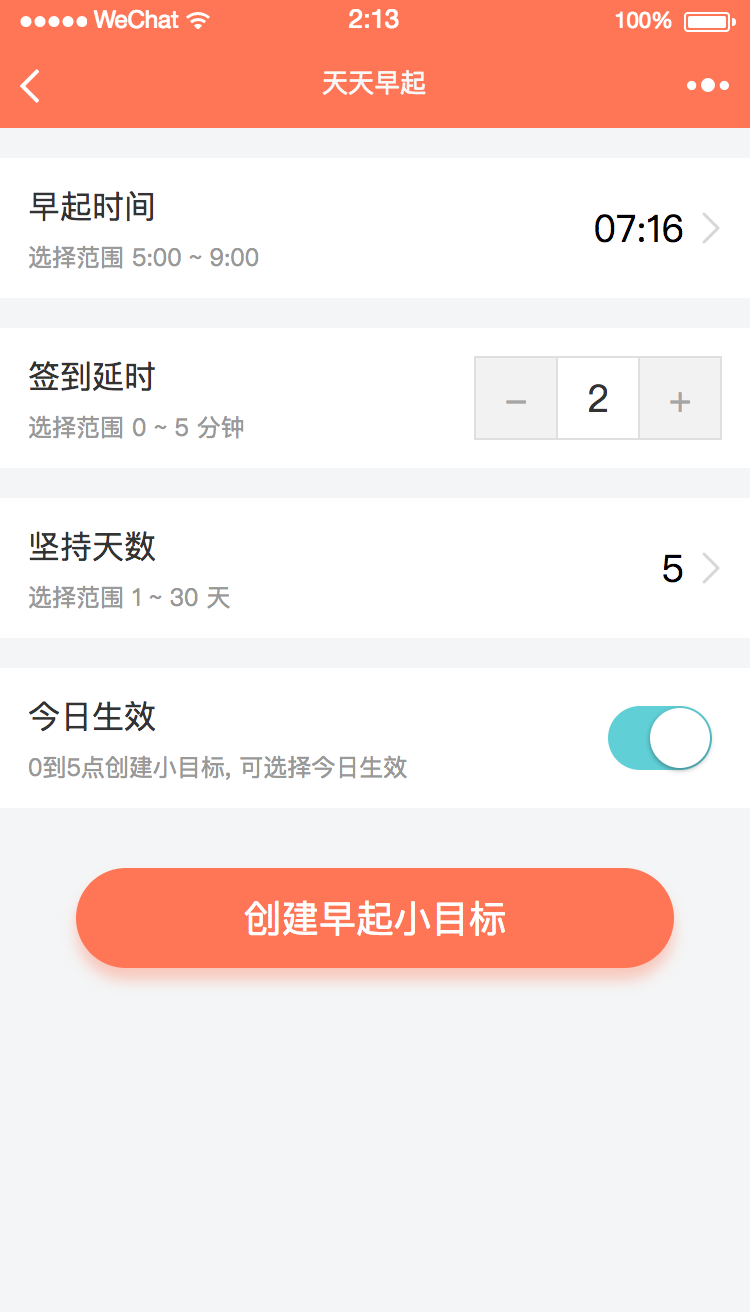
Task: Tap the 07:16 wake-up time value
Action: 638,229
